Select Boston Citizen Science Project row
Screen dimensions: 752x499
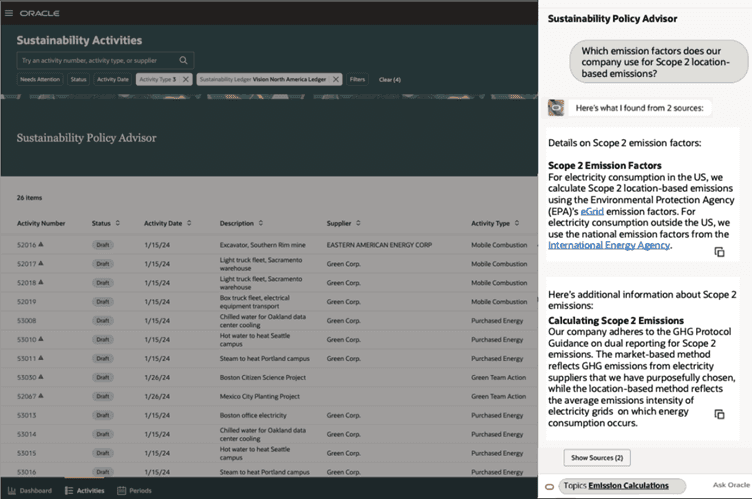269,377
